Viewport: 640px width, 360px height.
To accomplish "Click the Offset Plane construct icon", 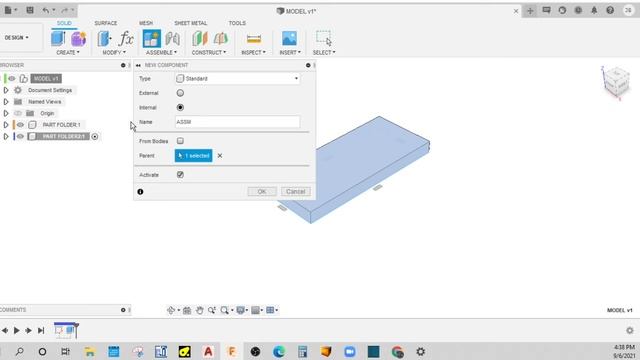I will 200,39.
